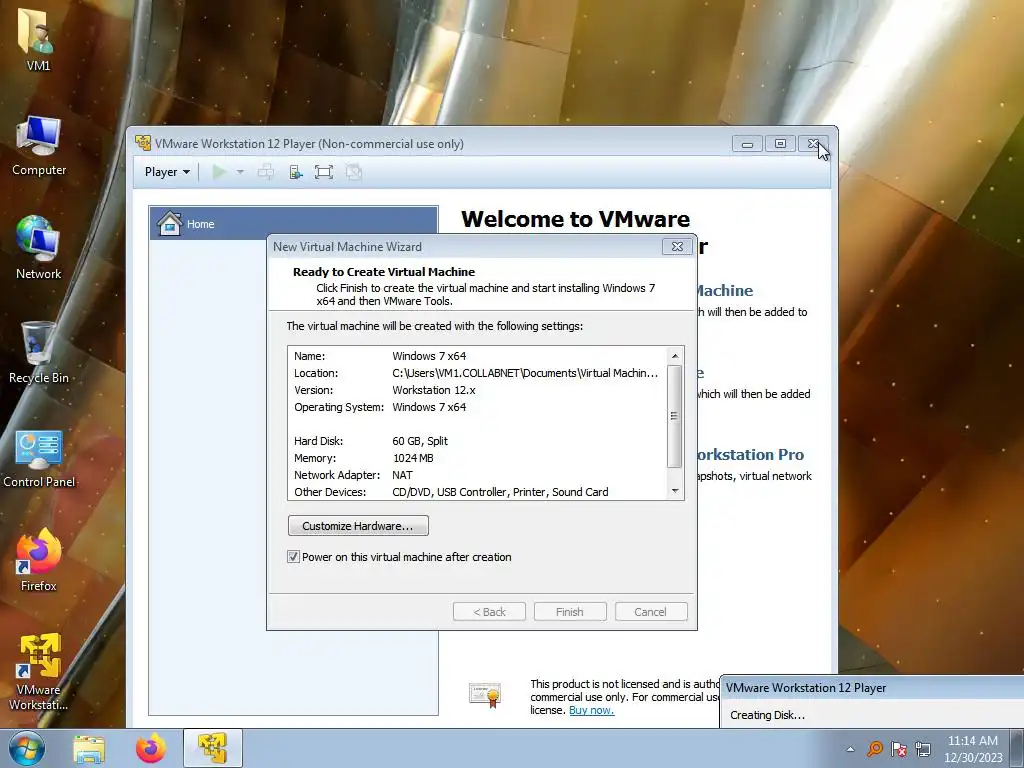Select the Computer desktop icon

[x=39, y=145]
